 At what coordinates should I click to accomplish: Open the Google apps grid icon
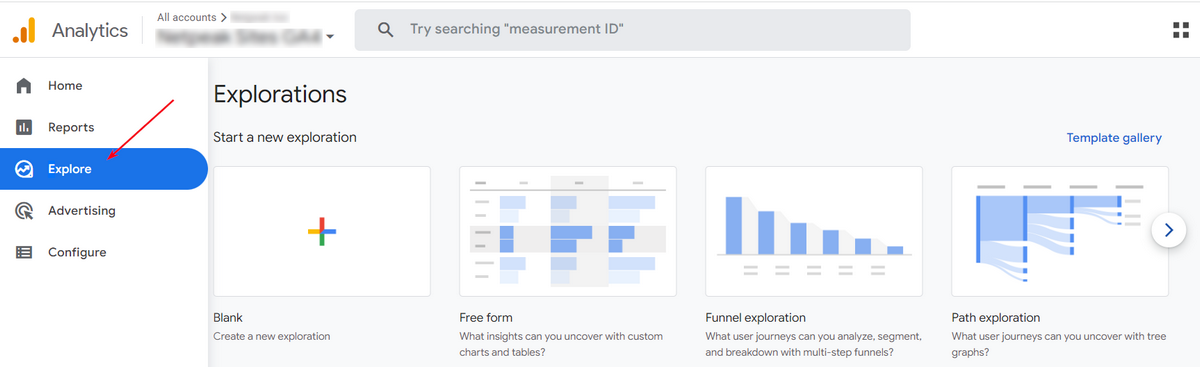coord(1180,30)
